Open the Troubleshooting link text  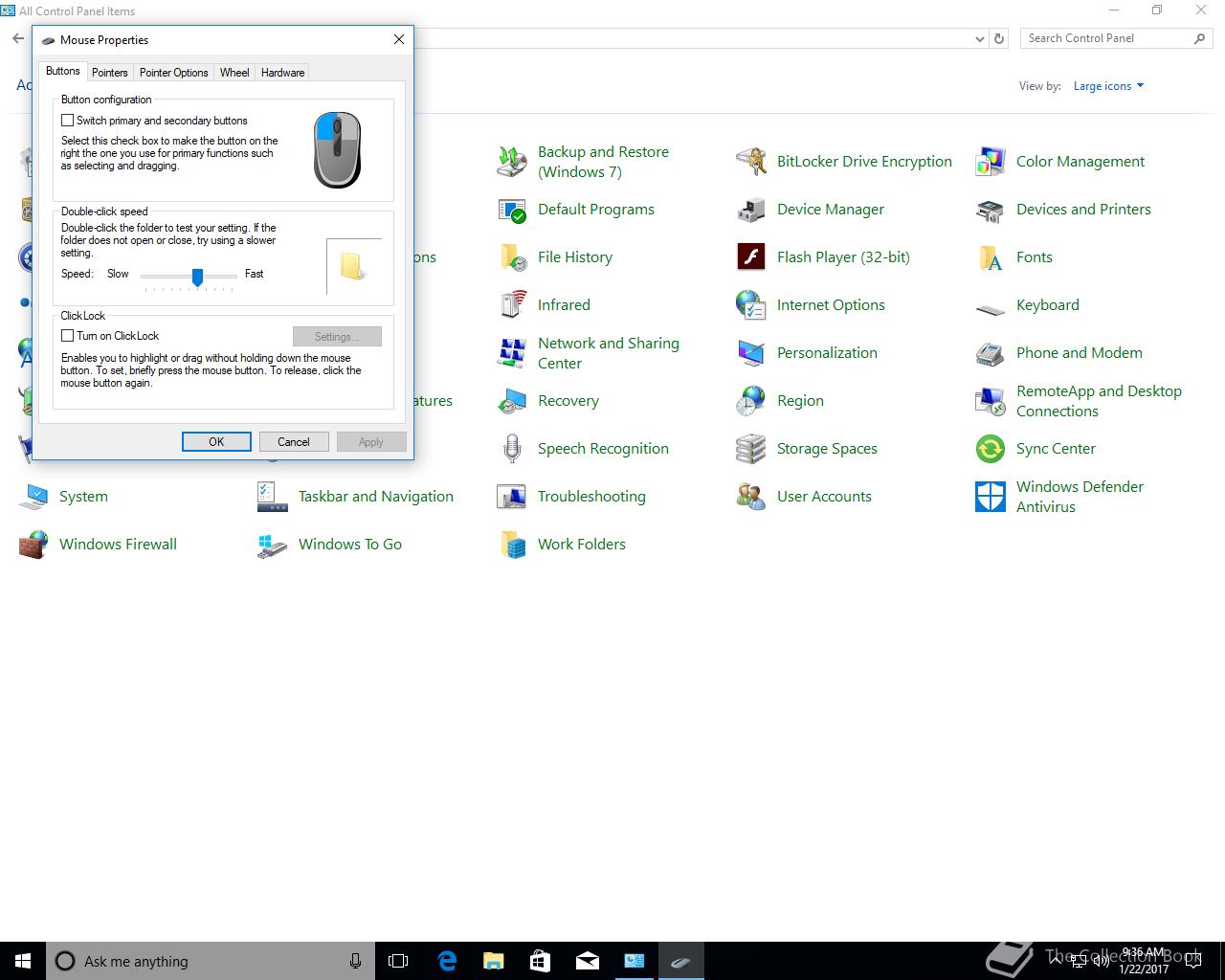pos(591,497)
